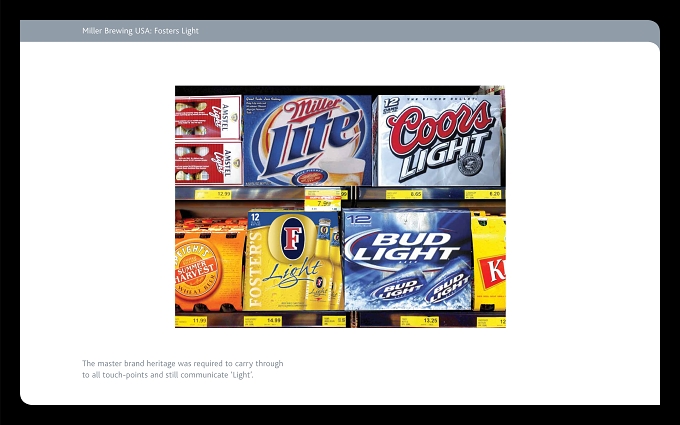Click the Coors Light box in the photo

pyautogui.click(x=438, y=141)
